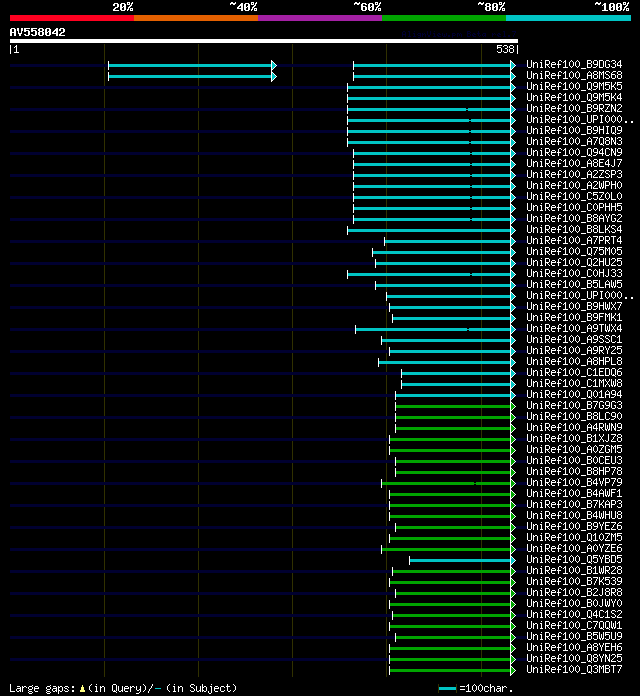Select the UniRef100_B0CEU3 label

[574, 460]
